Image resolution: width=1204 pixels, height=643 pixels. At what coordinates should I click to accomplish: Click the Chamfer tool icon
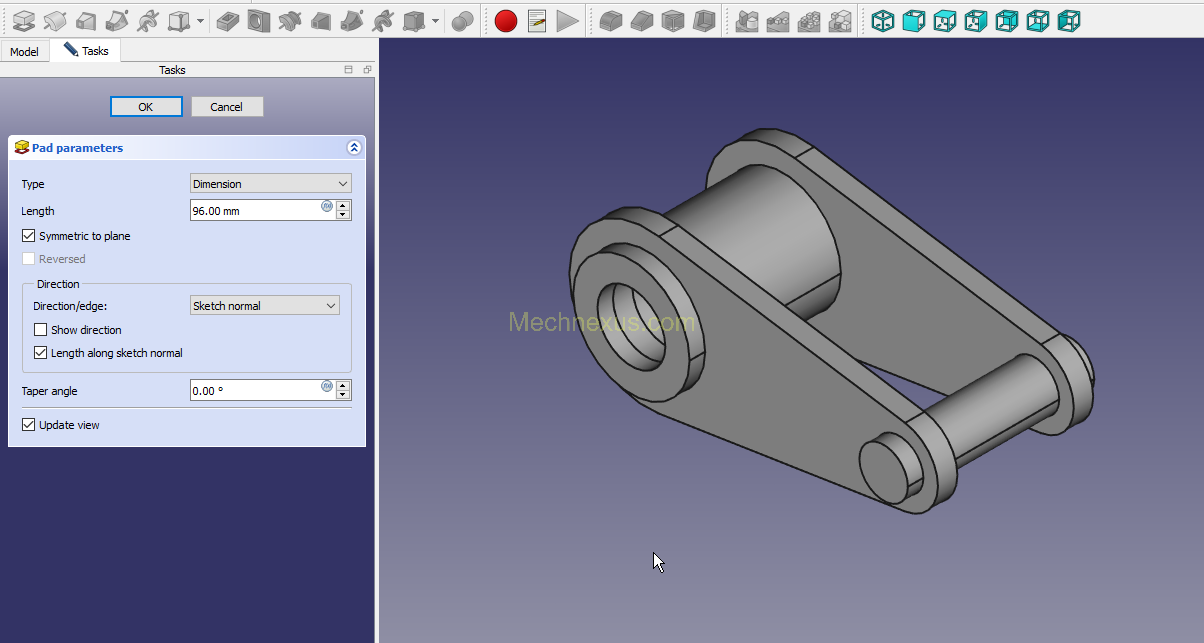641,20
